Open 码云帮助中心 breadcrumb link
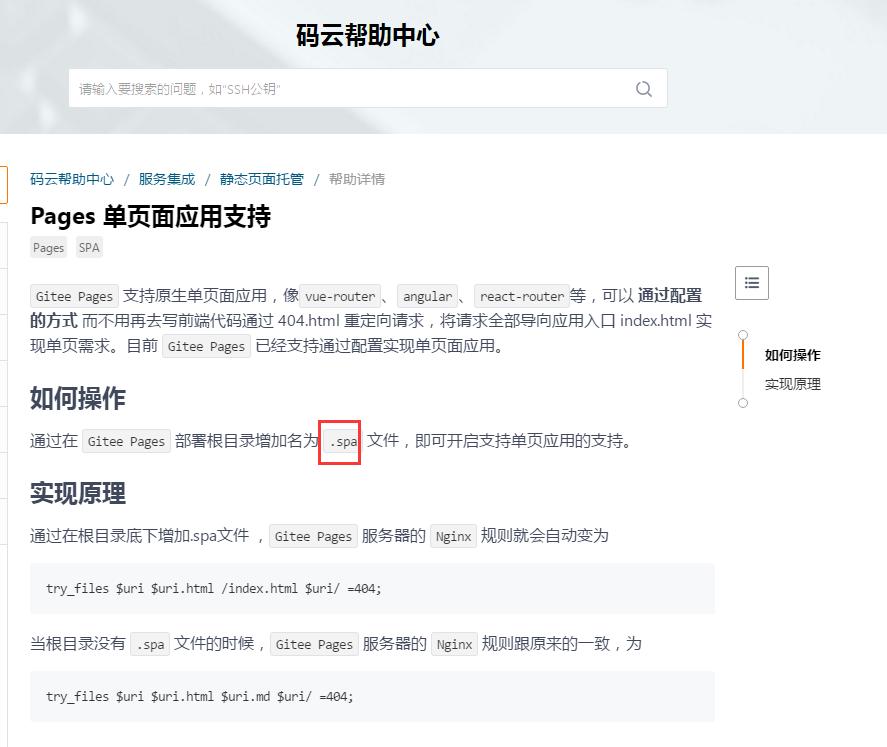Viewport: 887px width, 747px height. pyautogui.click(x=72, y=179)
